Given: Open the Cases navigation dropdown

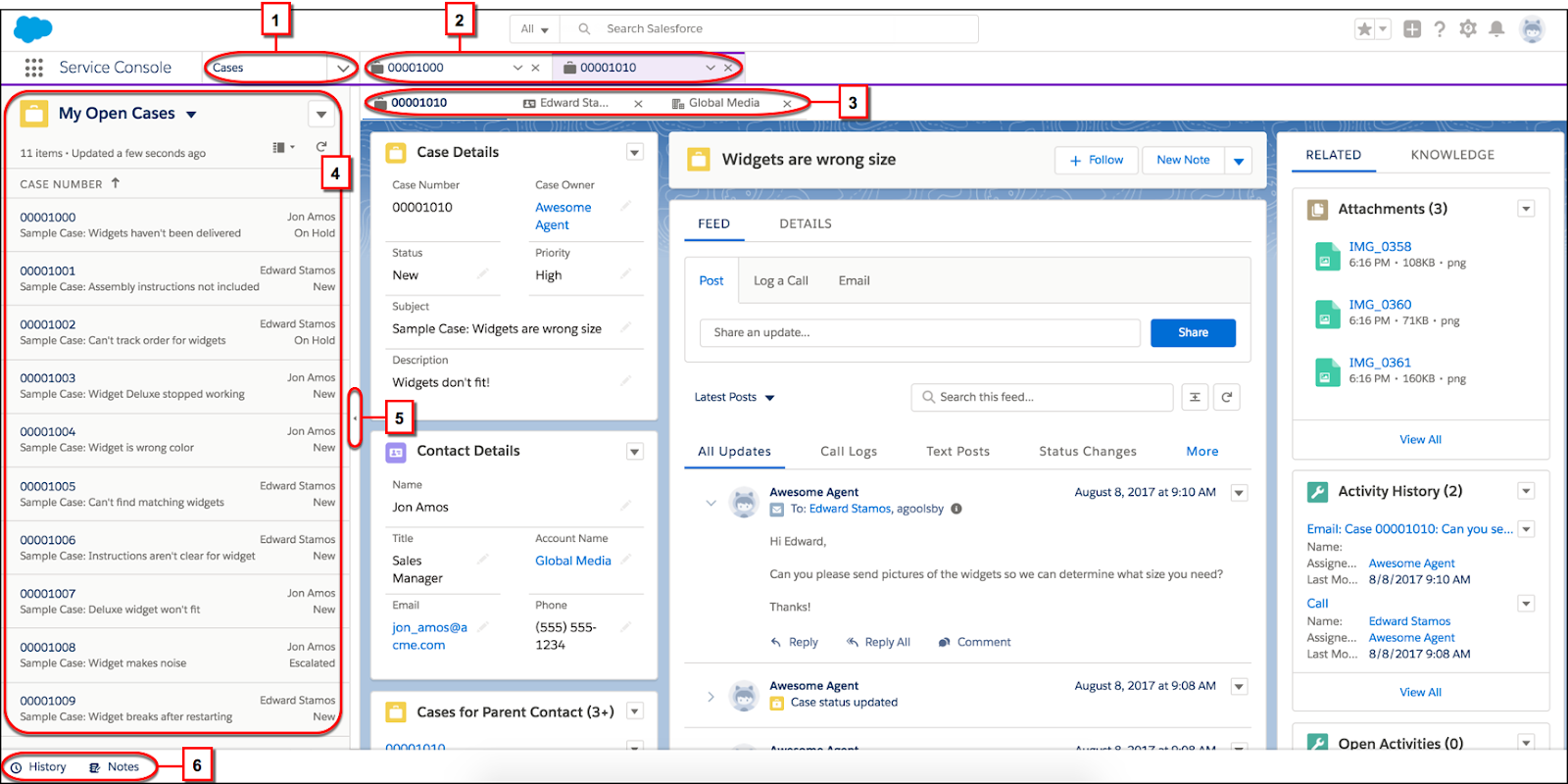Looking at the screenshot, I should click(x=343, y=68).
